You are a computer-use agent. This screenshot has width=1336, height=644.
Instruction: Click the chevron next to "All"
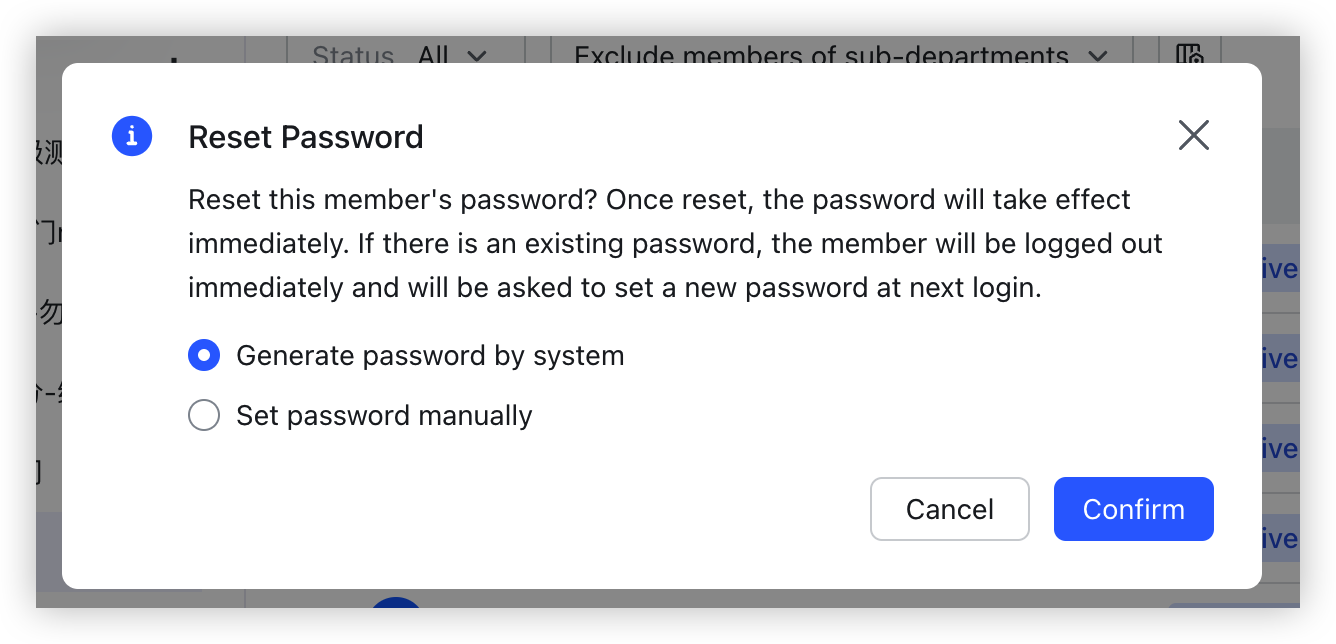click(x=478, y=57)
